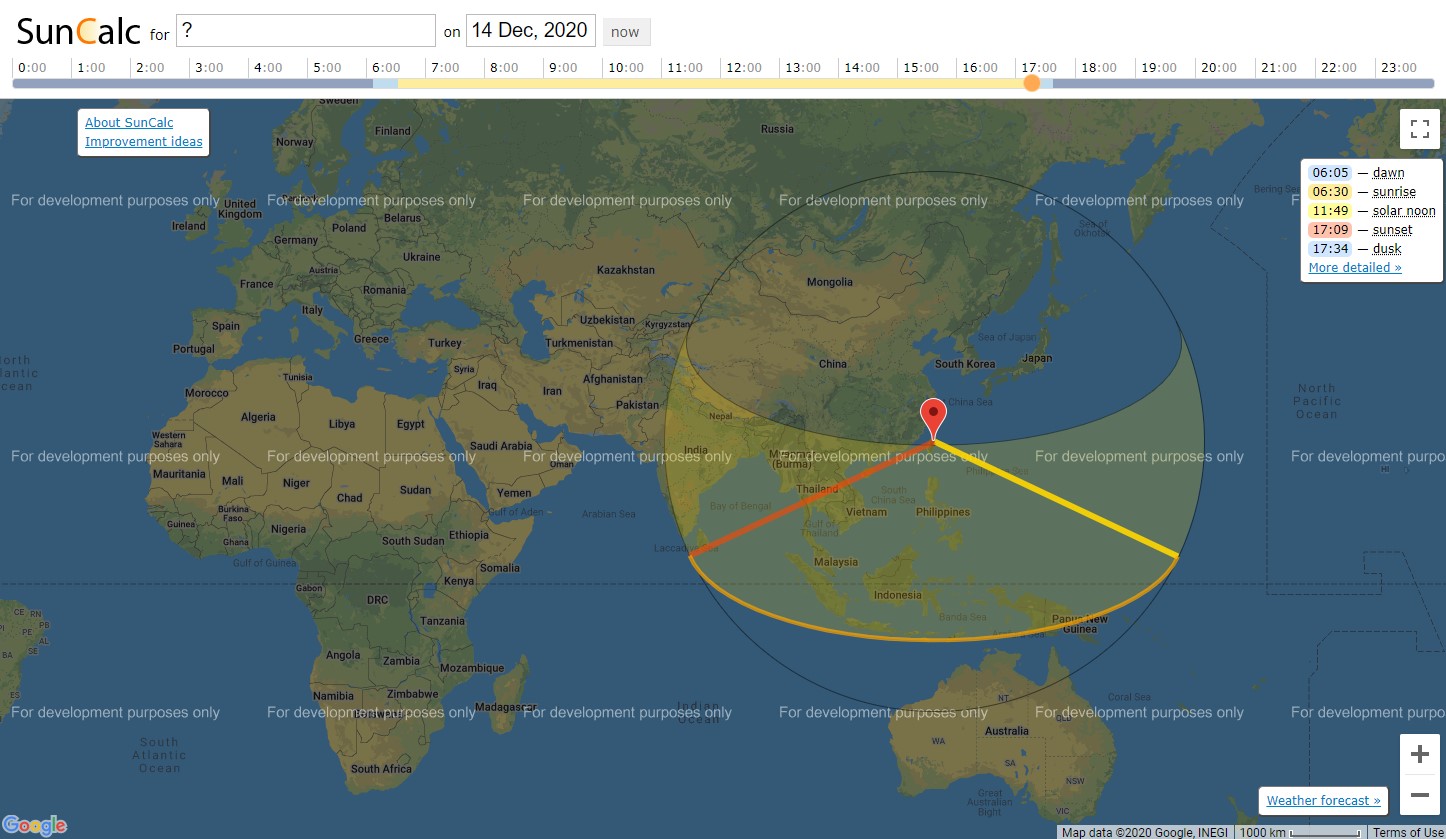Zoom out the map with minus button
Image resolution: width=1446 pixels, height=839 pixels.
click(1419, 795)
